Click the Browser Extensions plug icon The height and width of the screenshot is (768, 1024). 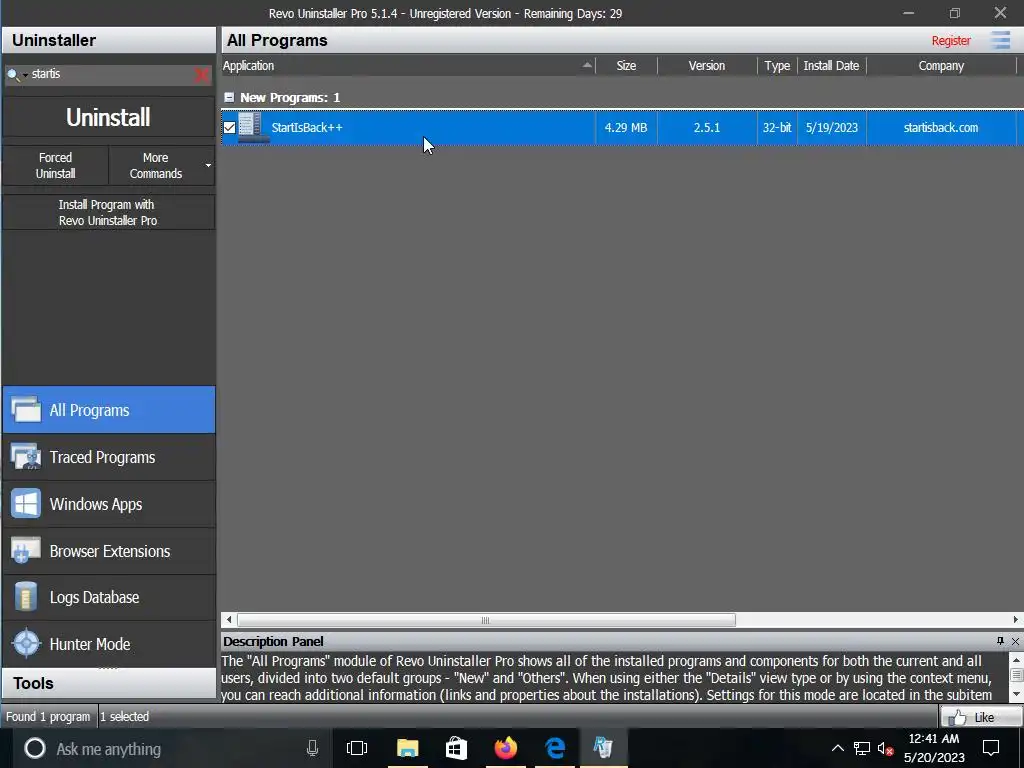point(26,551)
